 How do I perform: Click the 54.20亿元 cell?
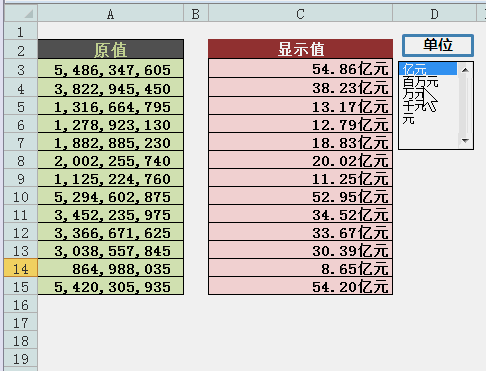click(300, 286)
